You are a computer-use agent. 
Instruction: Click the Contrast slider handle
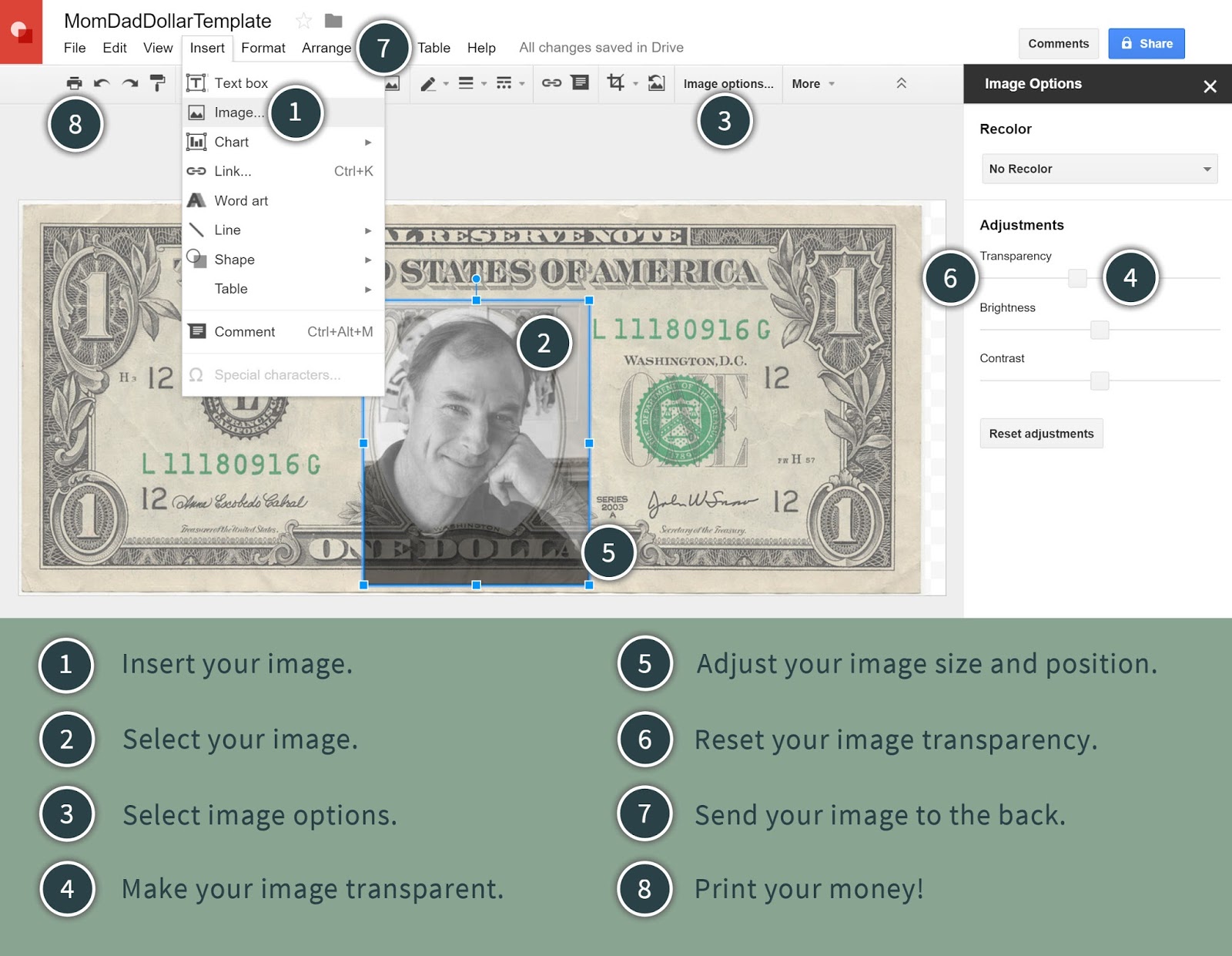1100,381
